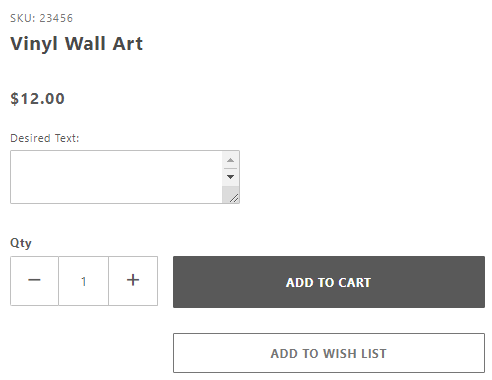Image resolution: width=492 pixels, height=380 pixels.
Task: Decrease quantity with the minus button
Action: 34,281
